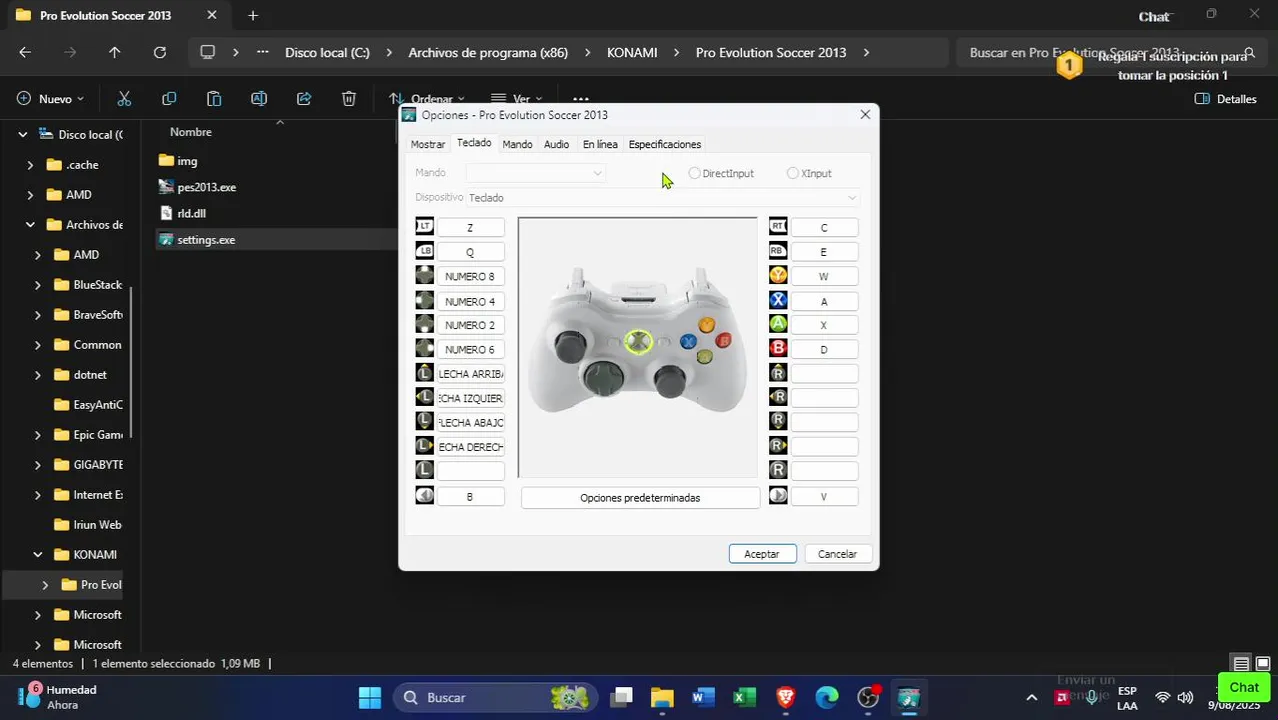Click the RT key field showing C
The height and width of the screenshot is (720, 1278).
[x=824, y=228]
